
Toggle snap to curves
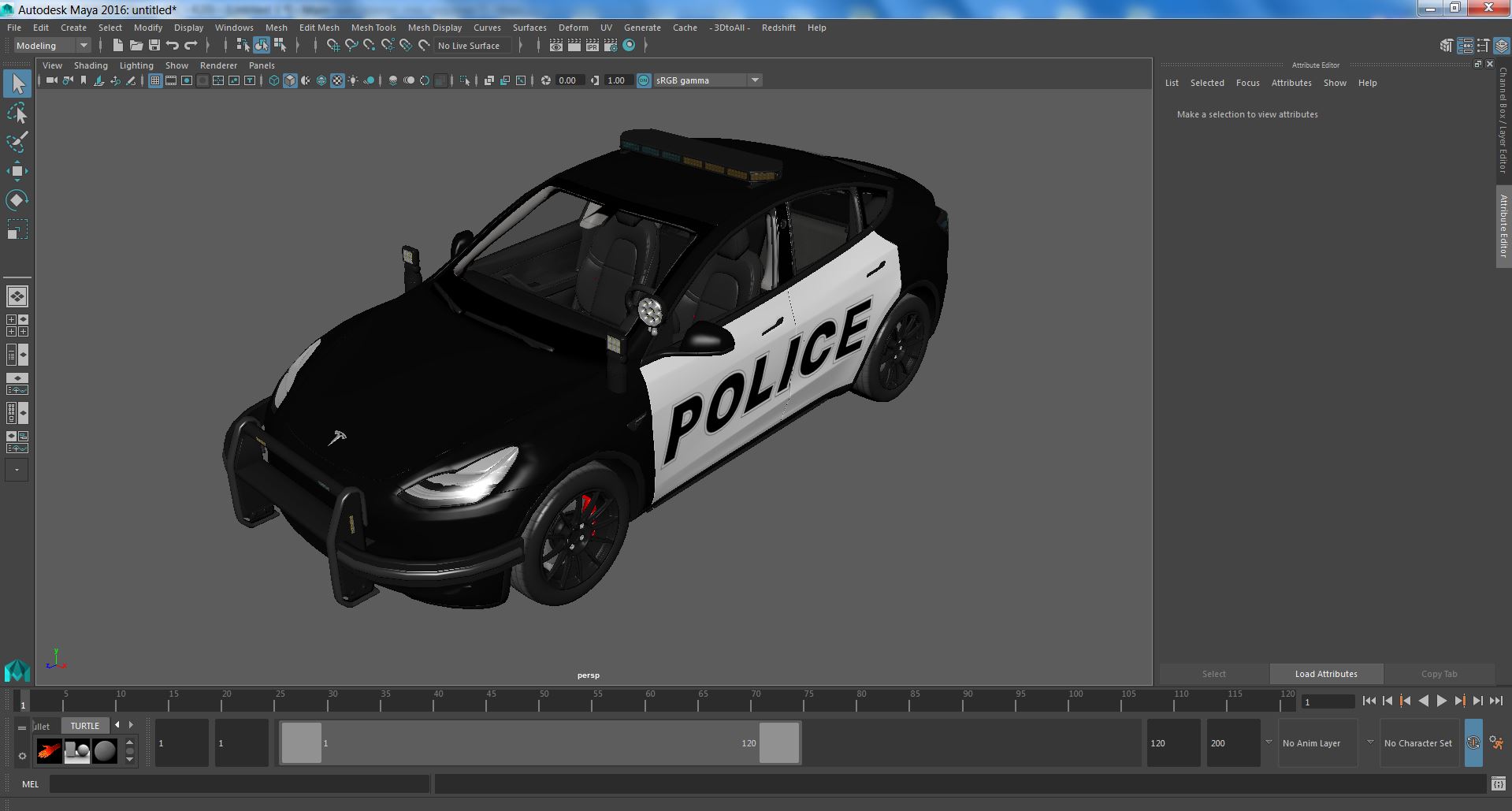pos(351,46)
